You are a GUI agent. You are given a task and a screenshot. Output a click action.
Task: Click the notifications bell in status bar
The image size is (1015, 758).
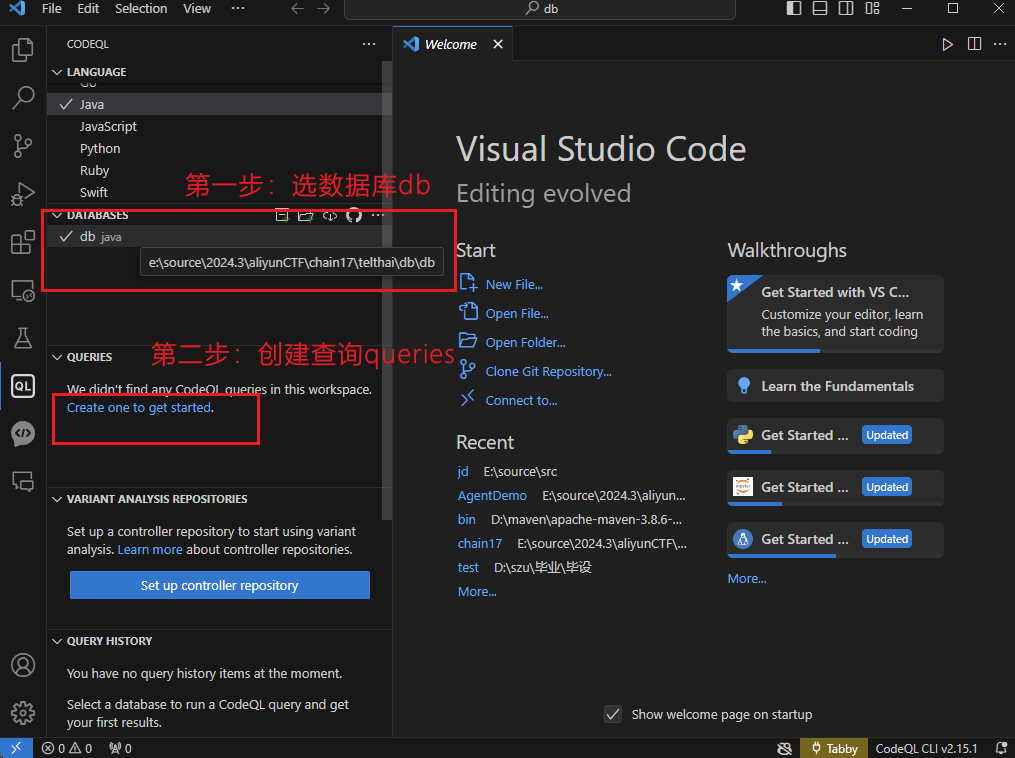point(1001,748)
